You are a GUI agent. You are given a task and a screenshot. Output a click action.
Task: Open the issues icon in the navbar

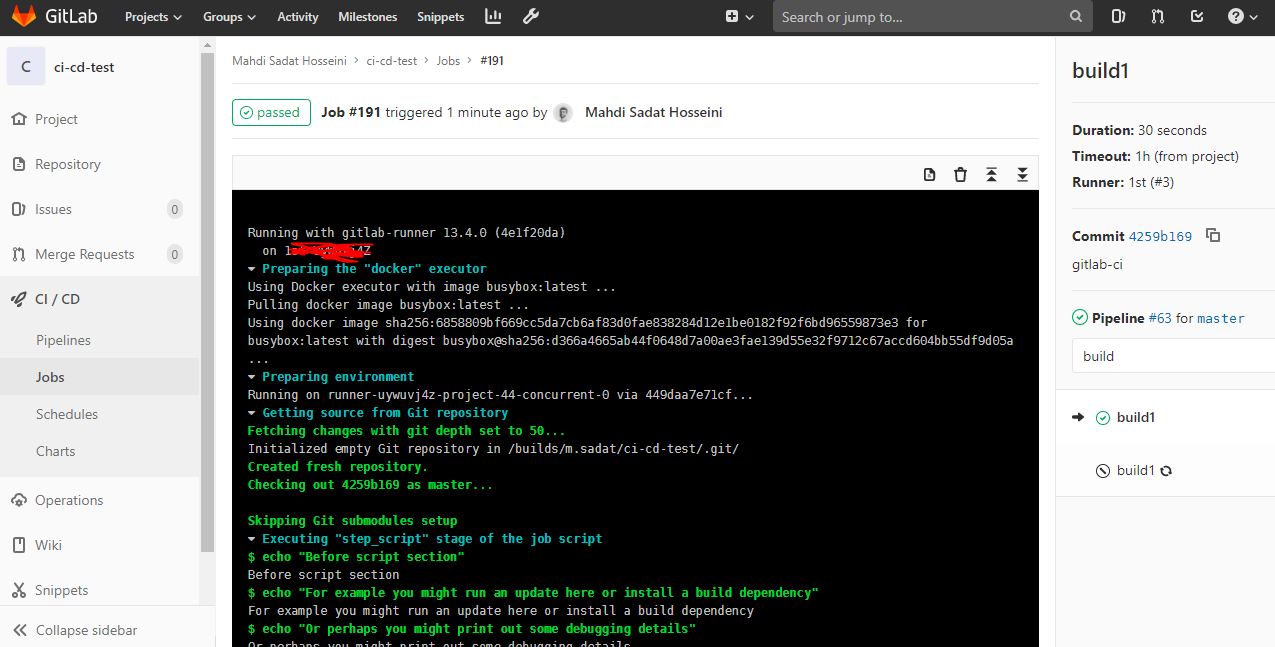click(x=1118, y=17)
